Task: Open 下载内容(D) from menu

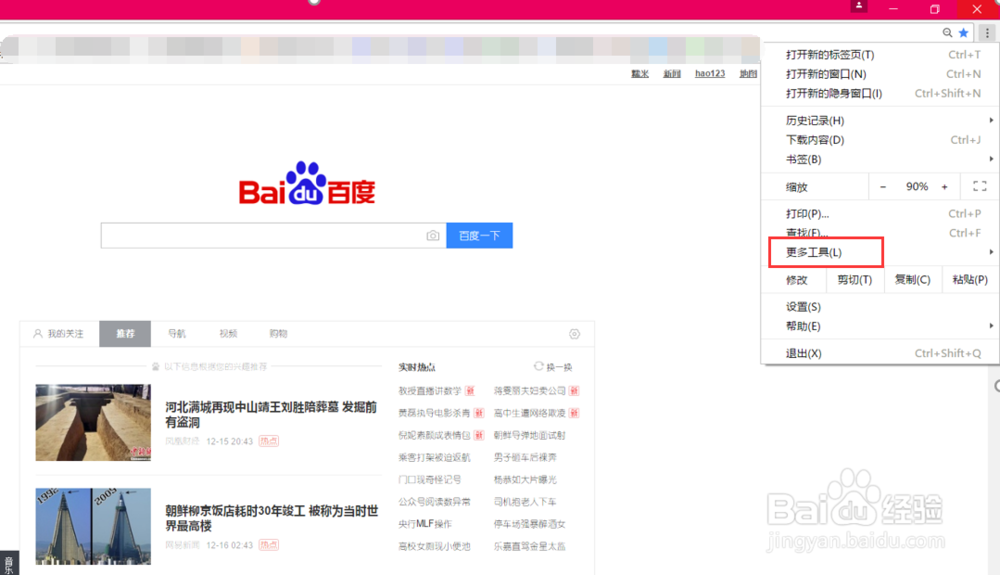Action: click(880, 140)
